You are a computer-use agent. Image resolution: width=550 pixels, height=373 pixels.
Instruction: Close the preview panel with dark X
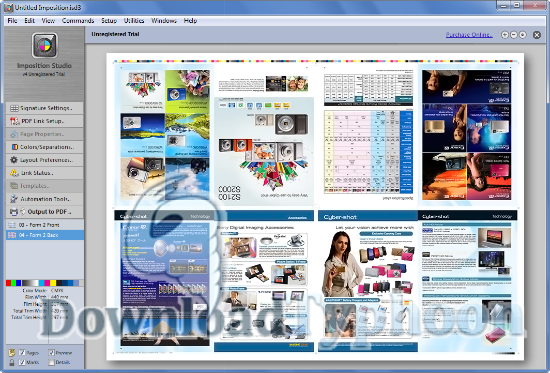click(537, 35)
